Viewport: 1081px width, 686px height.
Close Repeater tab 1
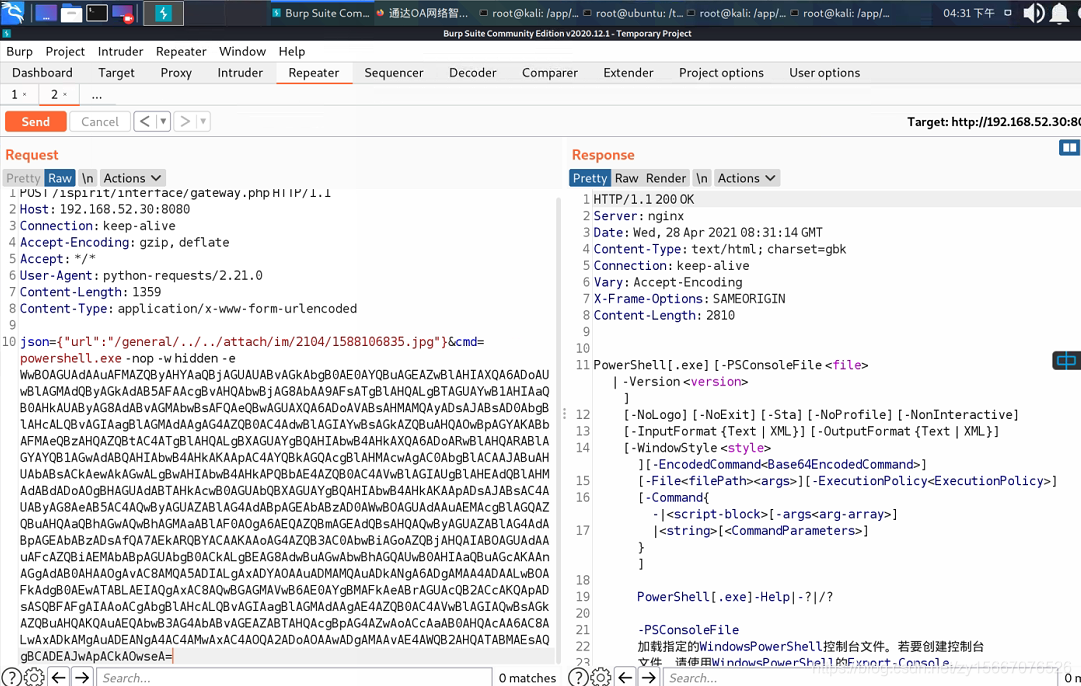pos(25,94)
